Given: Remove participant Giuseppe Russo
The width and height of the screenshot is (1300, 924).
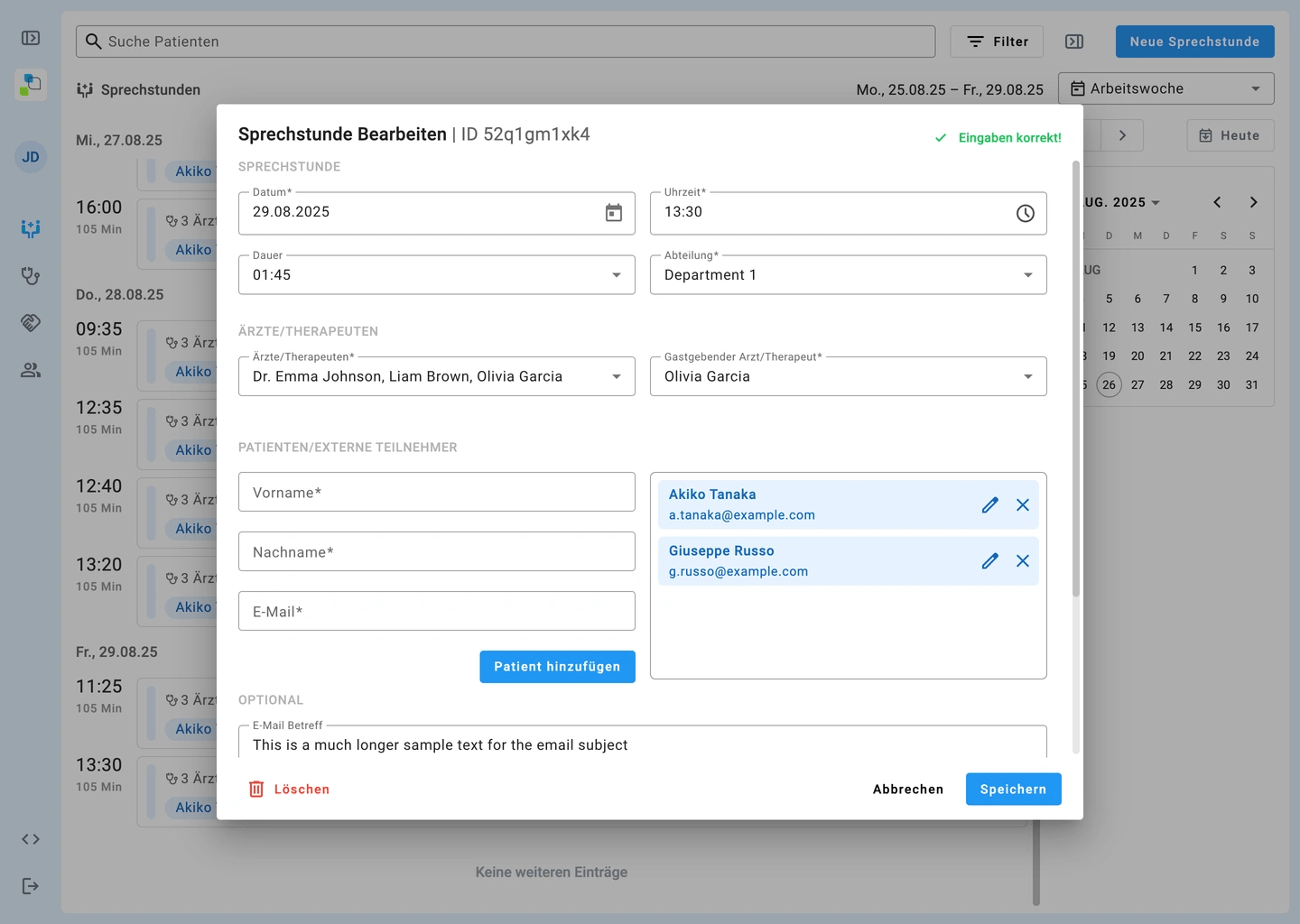Looking at the screenshot, I should 1022,561.
